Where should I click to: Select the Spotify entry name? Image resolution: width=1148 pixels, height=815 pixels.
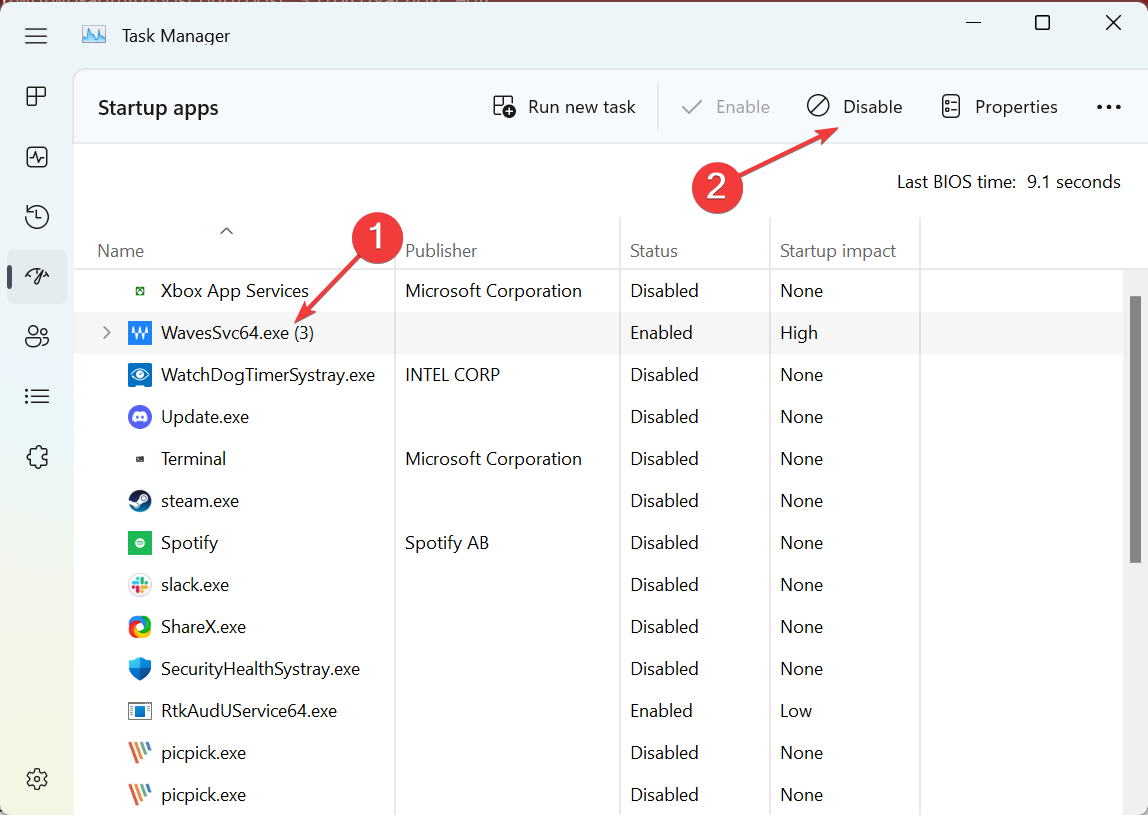click(189, 543)
